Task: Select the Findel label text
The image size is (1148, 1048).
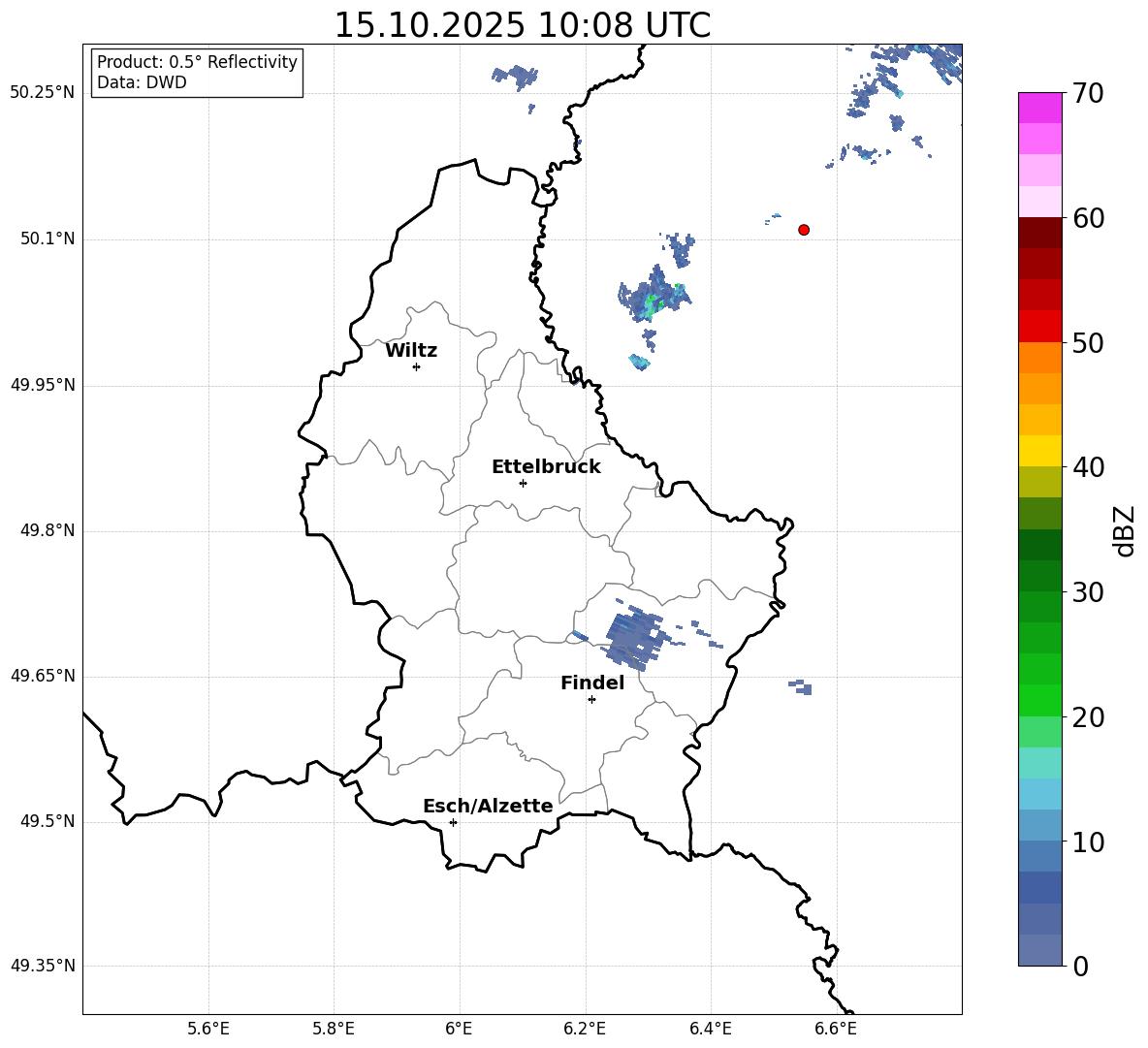Action: pos(592,683)
